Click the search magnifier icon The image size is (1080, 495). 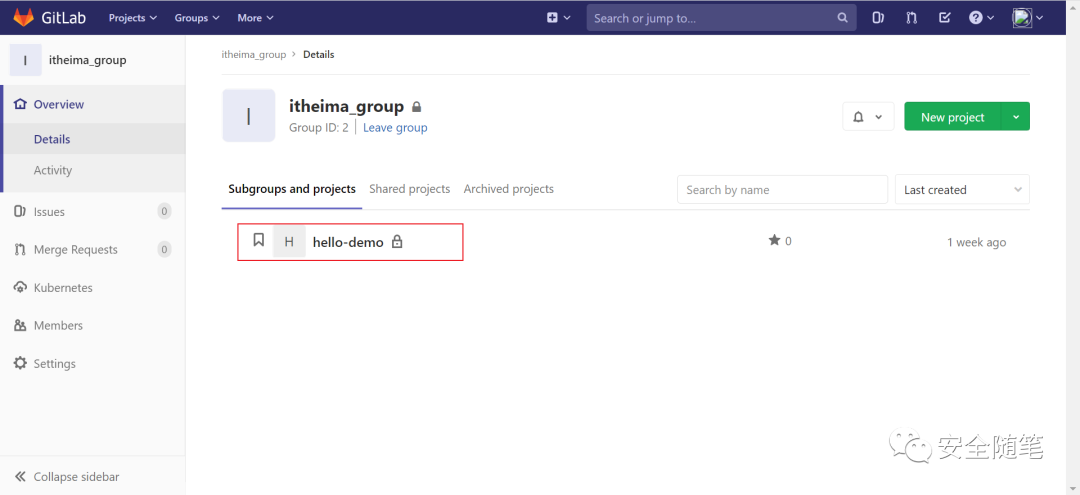click(842, 18)
